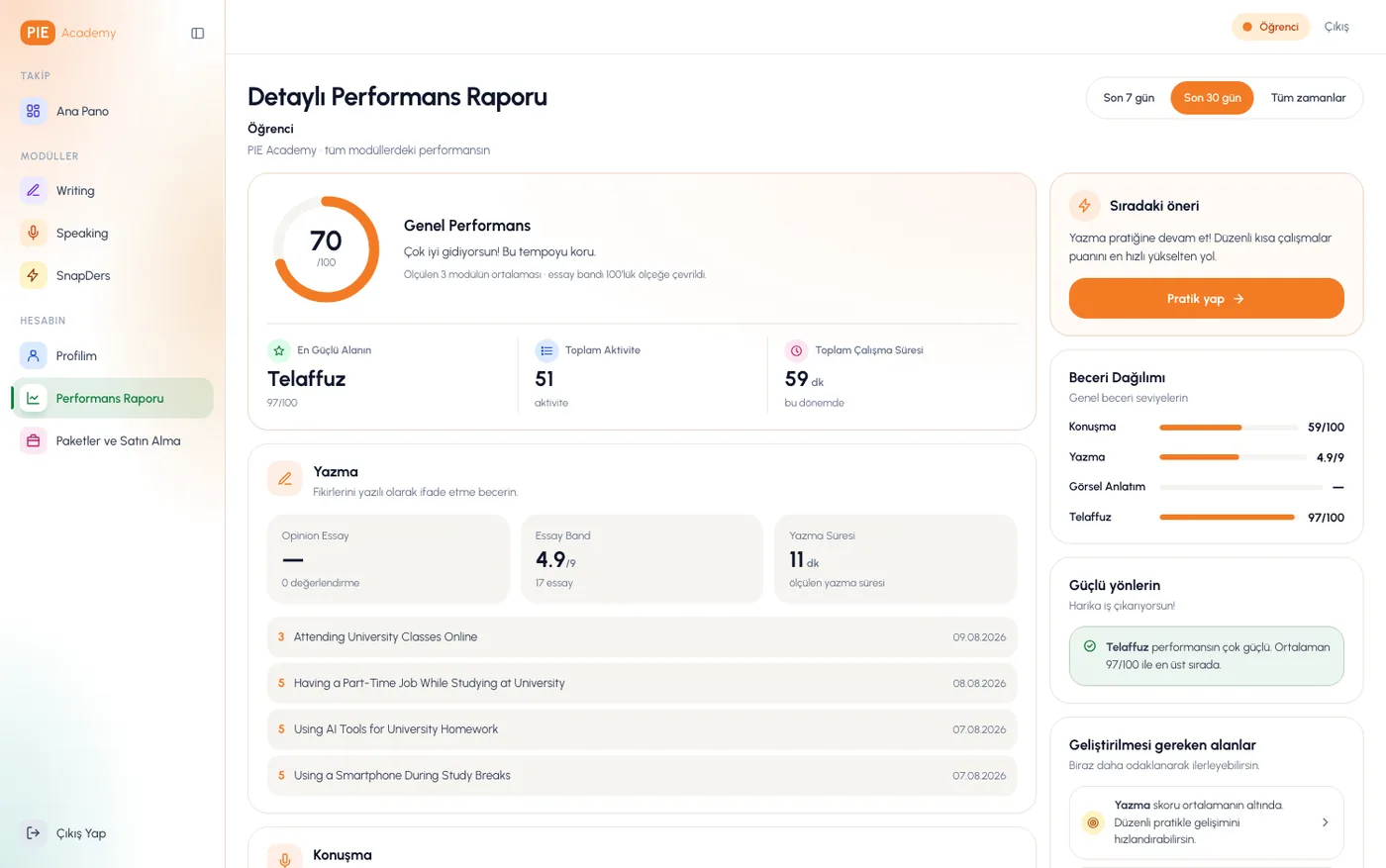Click the target icon beside Yazma skoru note
Screen dimensions: 1386x868
pyautogui.click(x=1093, y=822)
